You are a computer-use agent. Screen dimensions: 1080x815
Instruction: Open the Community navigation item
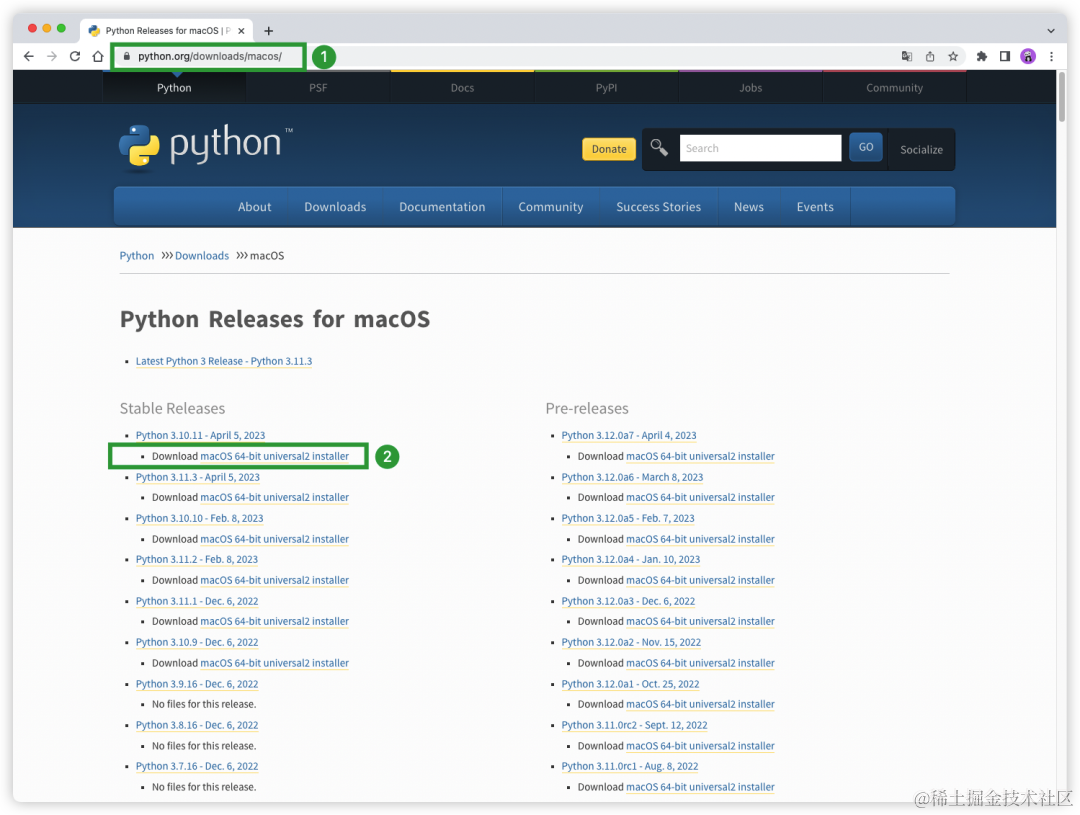tap(550, 207)
